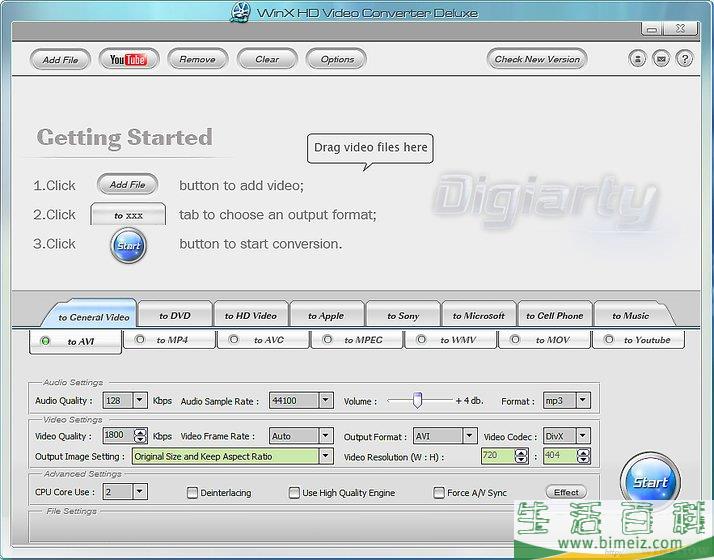Click the Remove button
This screenshot has width=714, height=560.
click(198, 59)
